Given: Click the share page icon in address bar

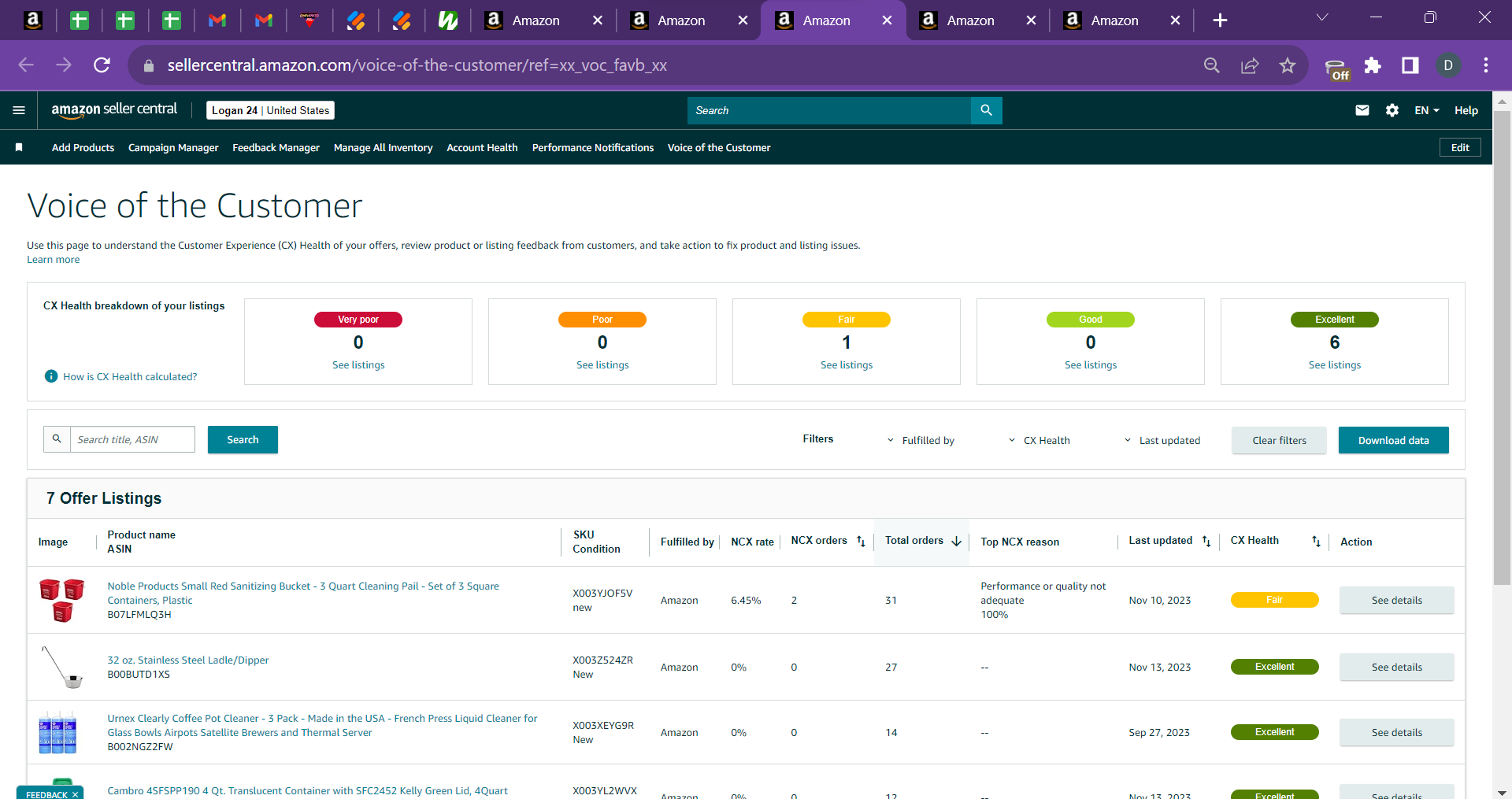Looking at the screenshot, I should coord(1250,65).
